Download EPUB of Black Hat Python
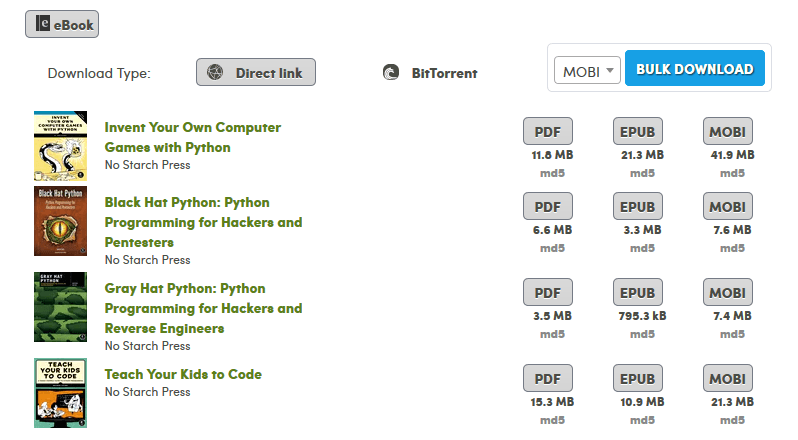The image size is (798, 440). 638,206
